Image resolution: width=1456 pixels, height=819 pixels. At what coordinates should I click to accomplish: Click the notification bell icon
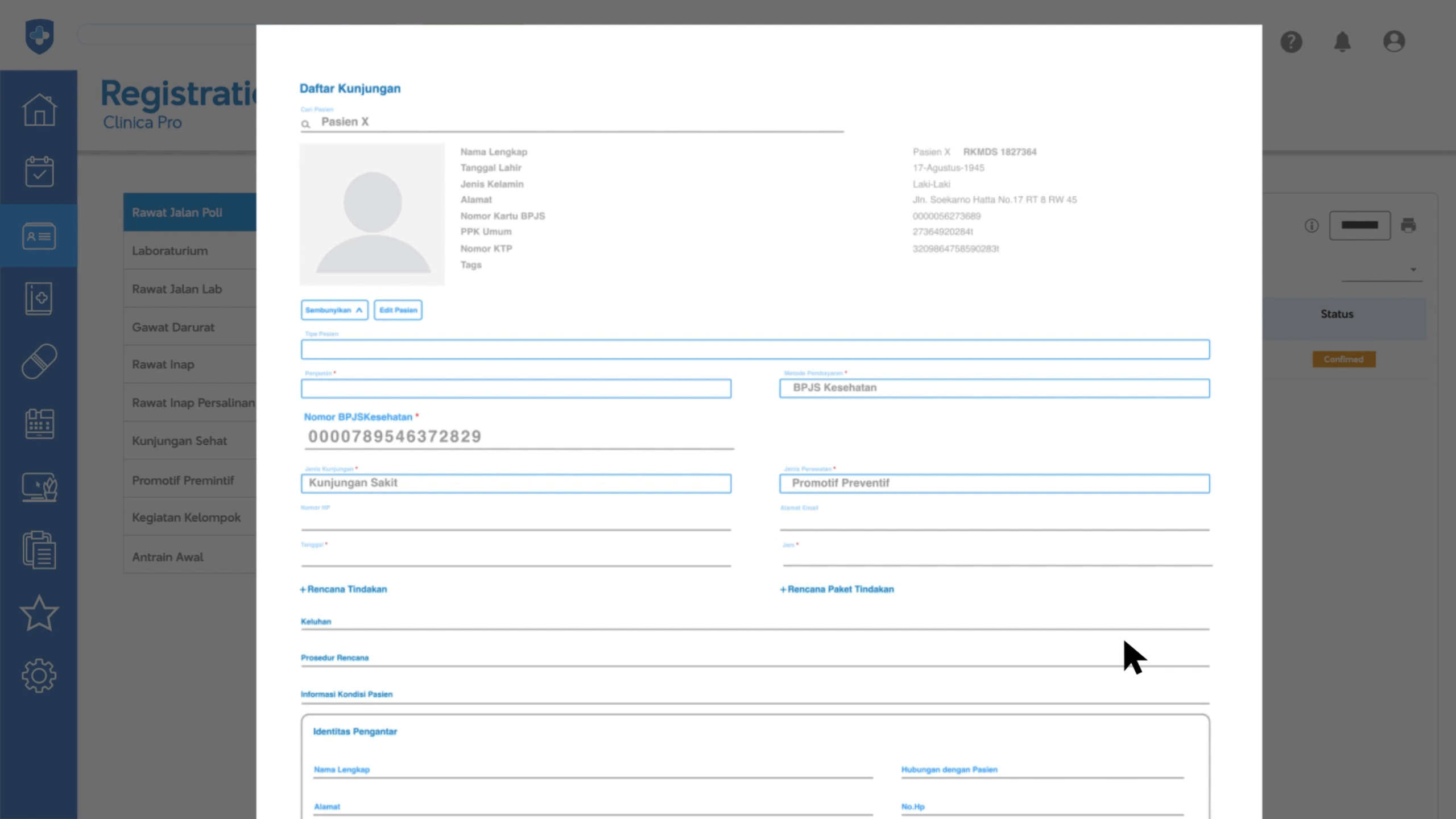pyautogui.click(x=1342, y=42)
